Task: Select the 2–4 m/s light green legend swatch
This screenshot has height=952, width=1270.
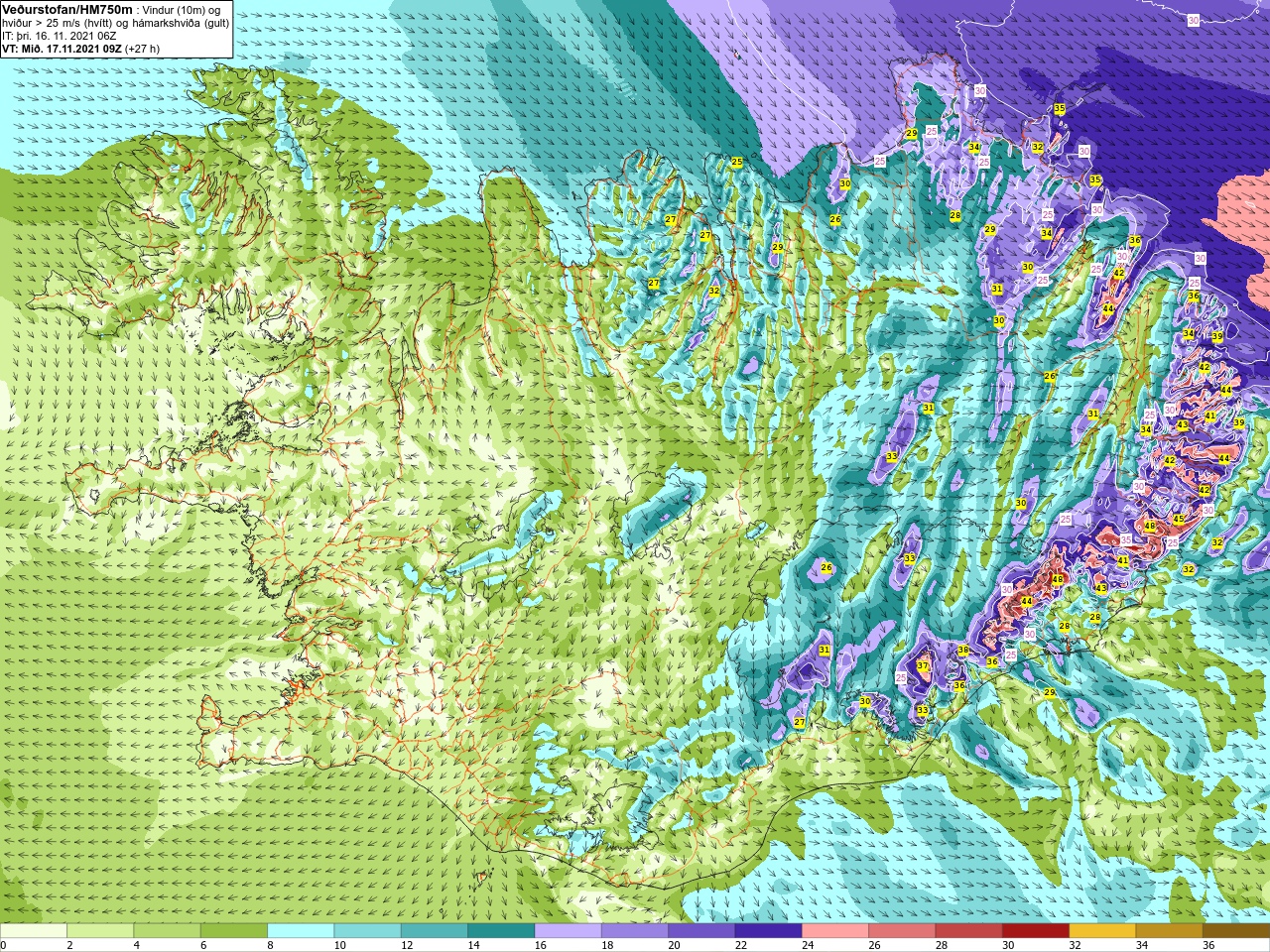Action: [100, 930]
